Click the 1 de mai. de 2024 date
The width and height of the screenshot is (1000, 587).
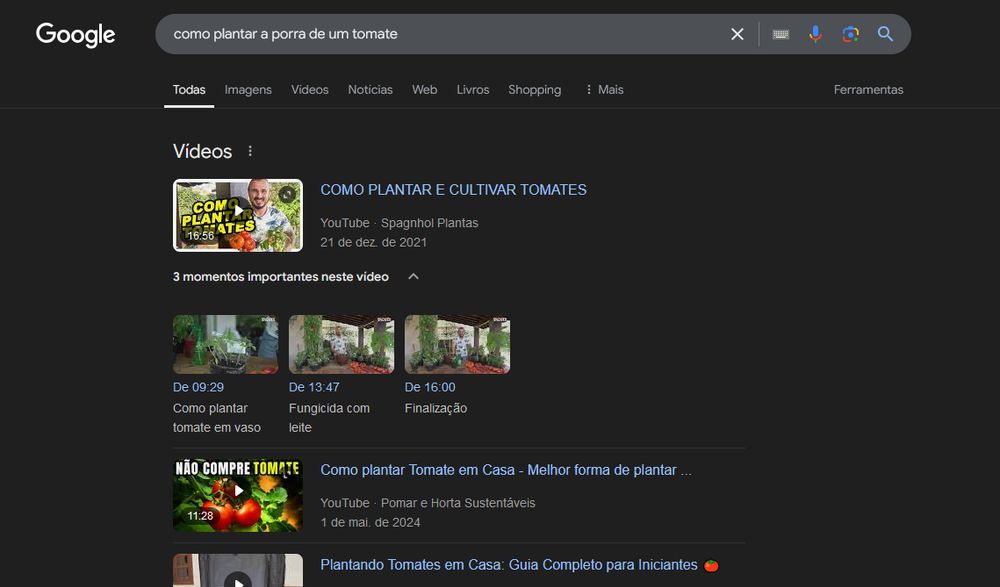pyautogui.click(x=370, y=522)
